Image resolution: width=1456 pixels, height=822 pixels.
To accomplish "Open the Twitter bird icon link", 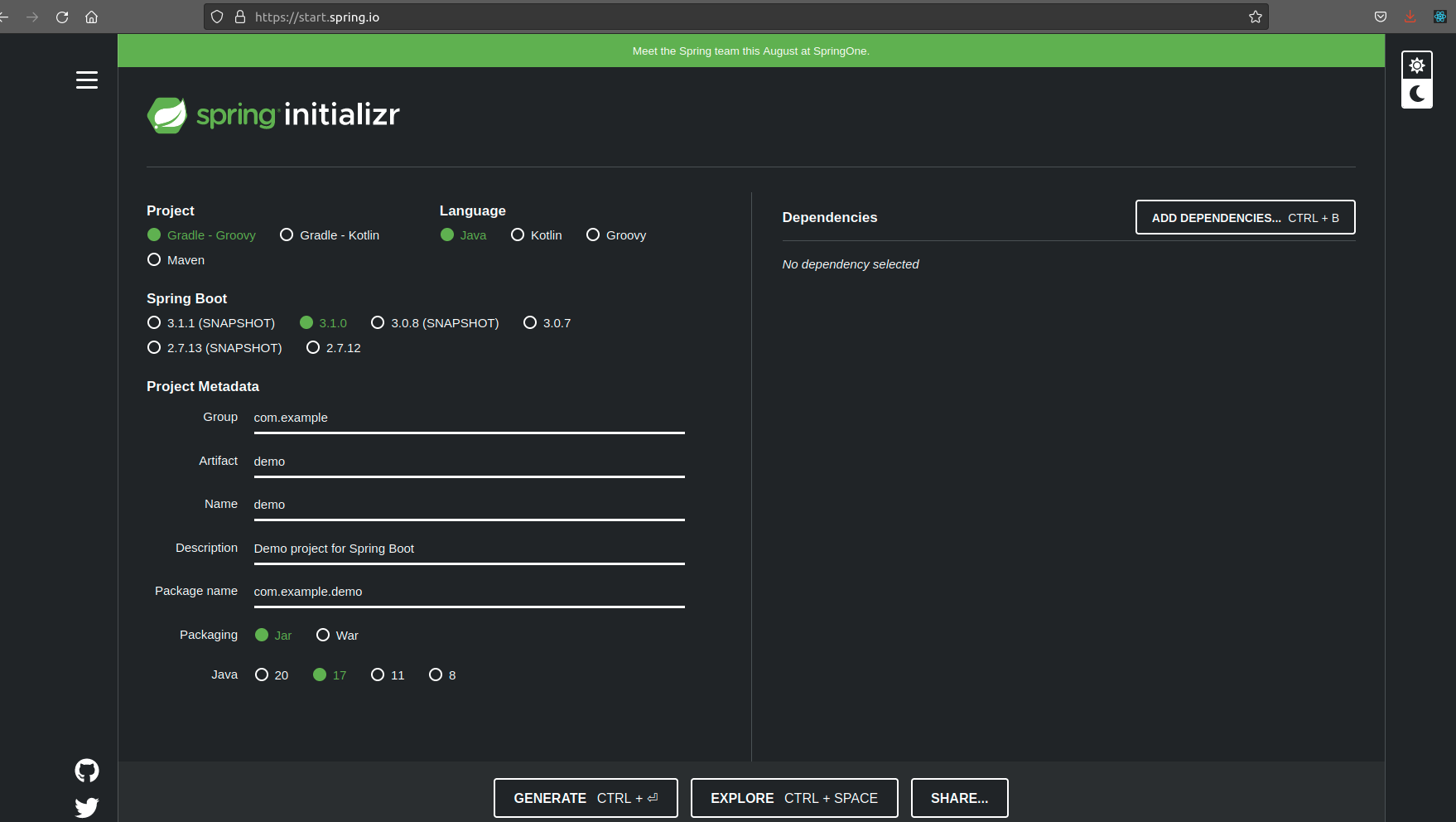I will click(x=87, y=807).
